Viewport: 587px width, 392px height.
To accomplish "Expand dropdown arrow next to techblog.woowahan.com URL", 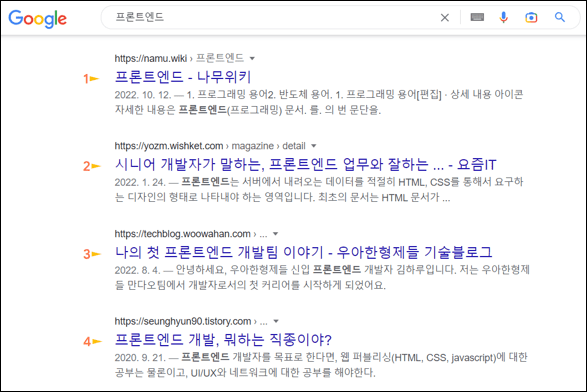I will [x=276, y=234].
